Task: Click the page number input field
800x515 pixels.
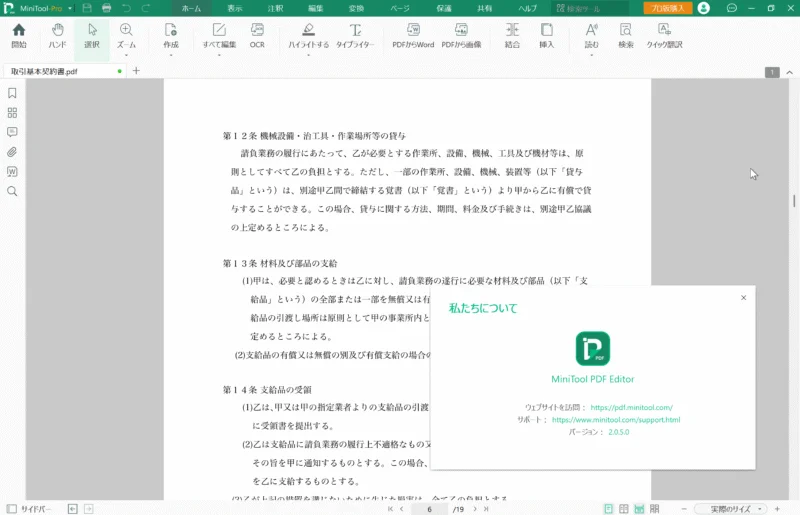Action: point(430,509)
